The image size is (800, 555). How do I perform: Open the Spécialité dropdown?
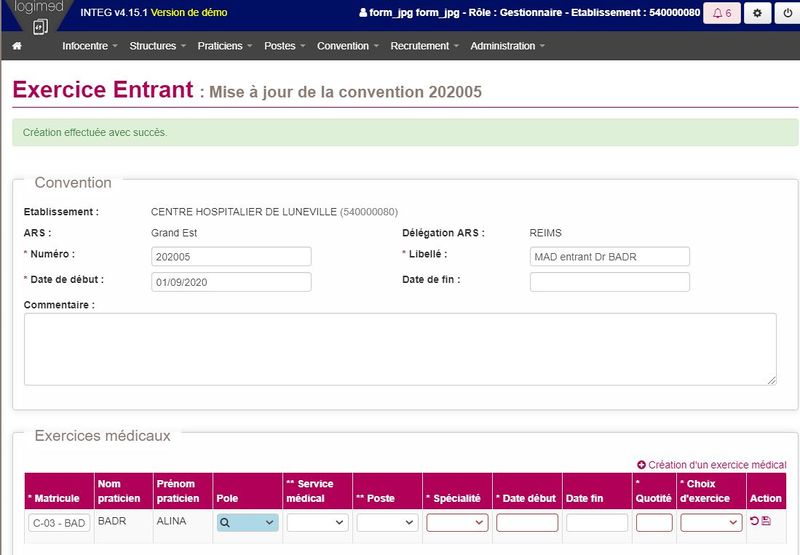click(457, 522)
